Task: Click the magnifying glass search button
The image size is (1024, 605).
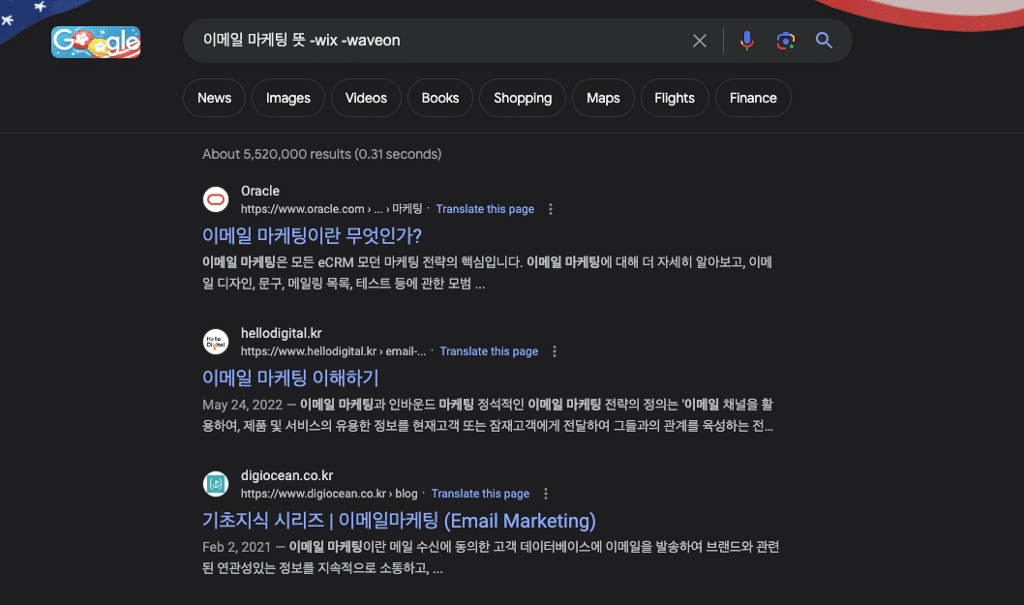Action: tap(824, 41)
